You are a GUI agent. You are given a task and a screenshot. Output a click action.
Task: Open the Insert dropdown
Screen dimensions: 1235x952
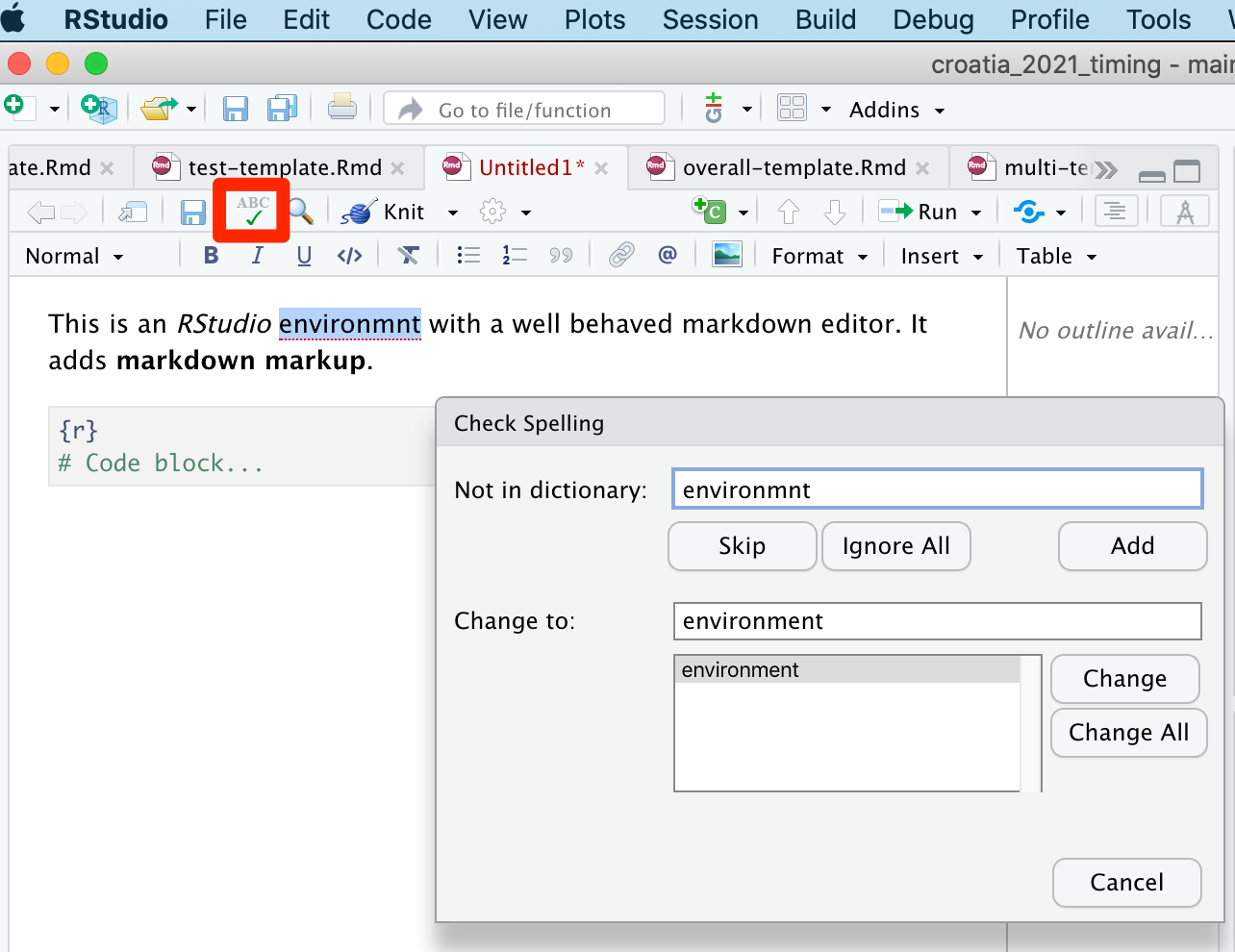[942, 256]
